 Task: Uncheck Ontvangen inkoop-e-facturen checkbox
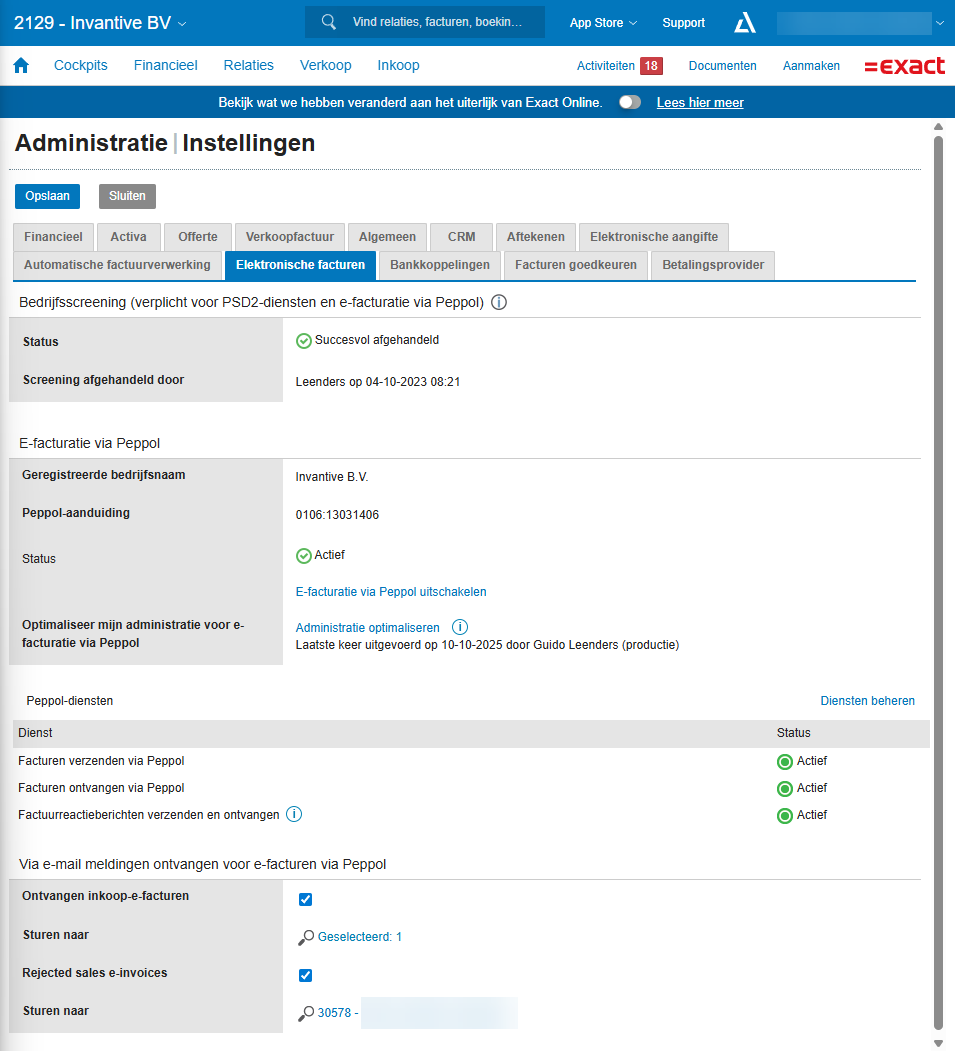point(306,899)
